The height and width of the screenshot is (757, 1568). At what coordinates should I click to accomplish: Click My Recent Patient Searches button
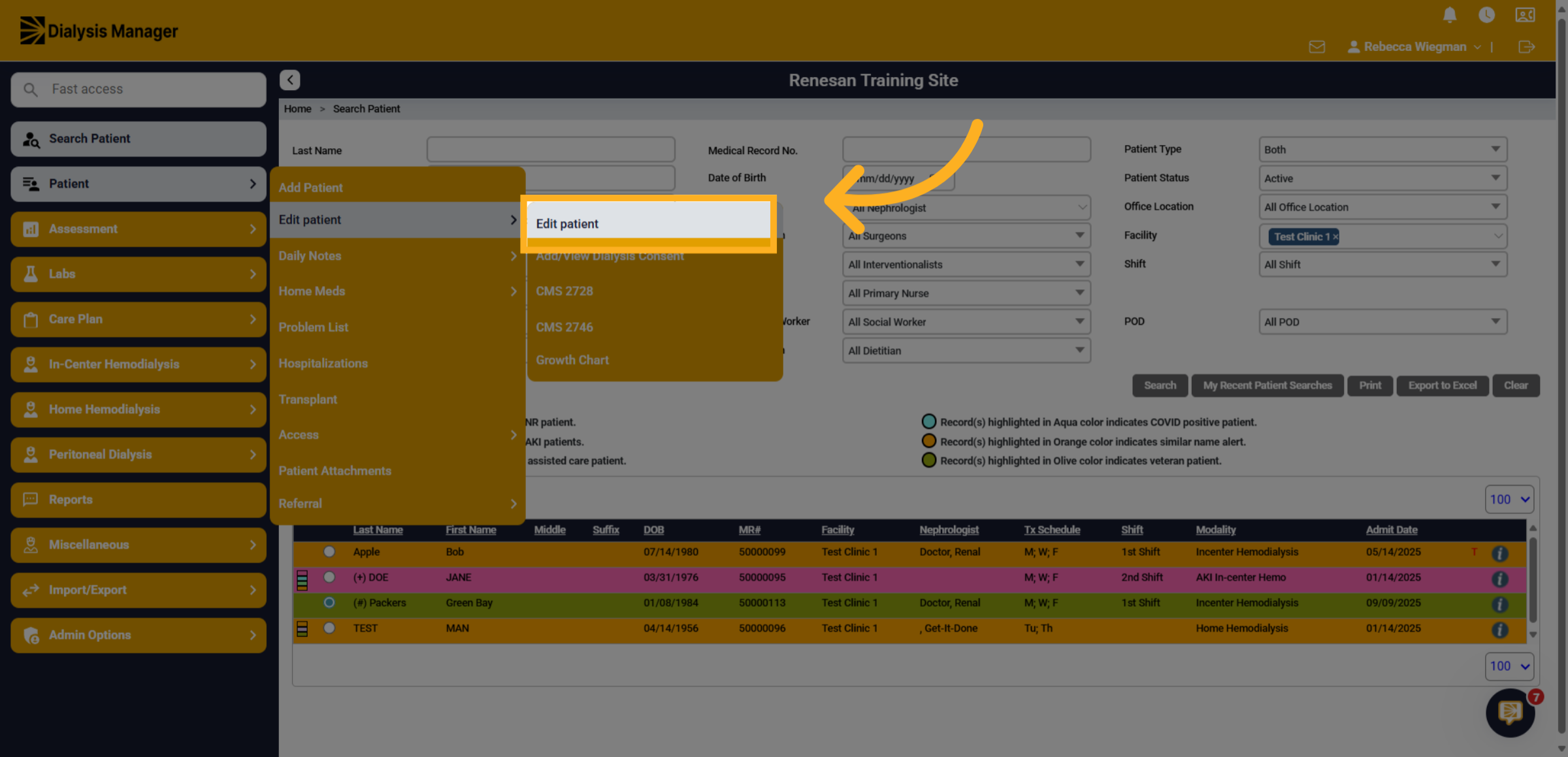point(1267,385)
